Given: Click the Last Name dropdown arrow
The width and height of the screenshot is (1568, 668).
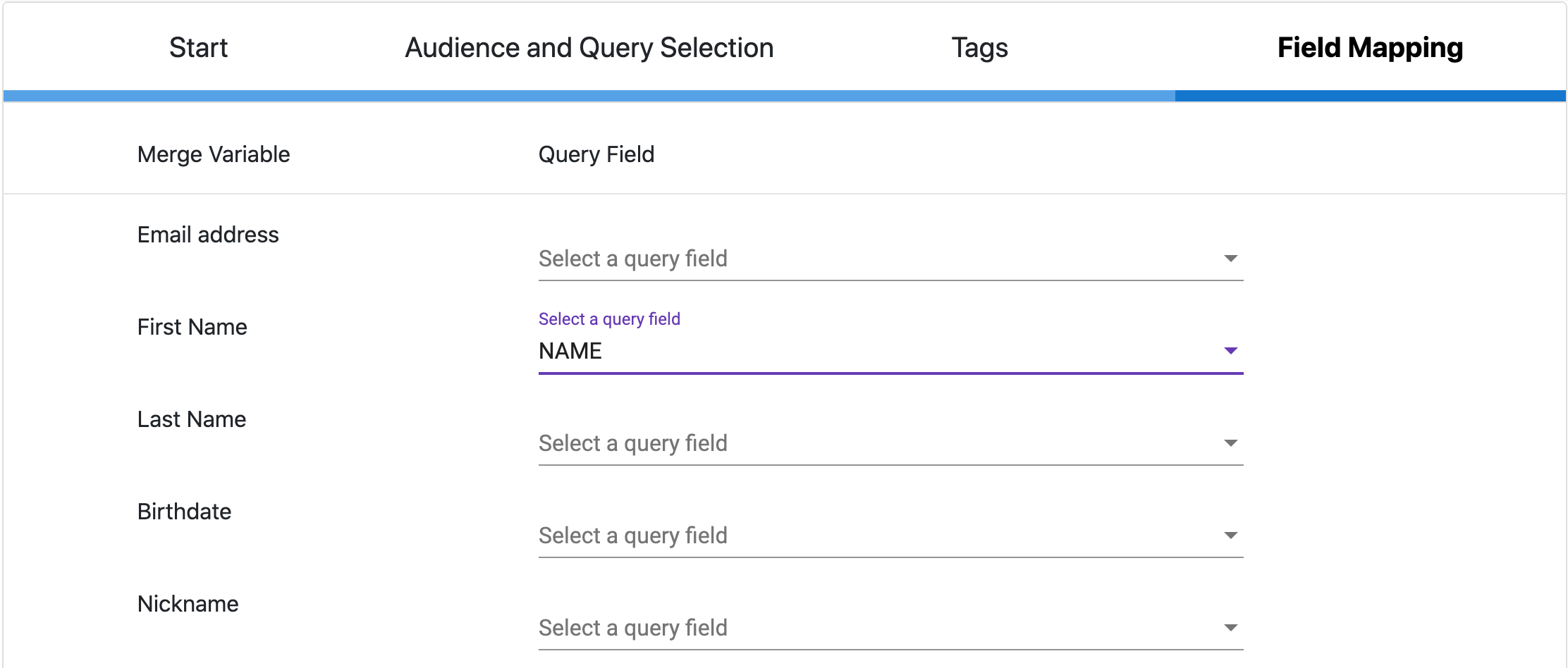Looking at the screenshot, I should pos(1230,443).
